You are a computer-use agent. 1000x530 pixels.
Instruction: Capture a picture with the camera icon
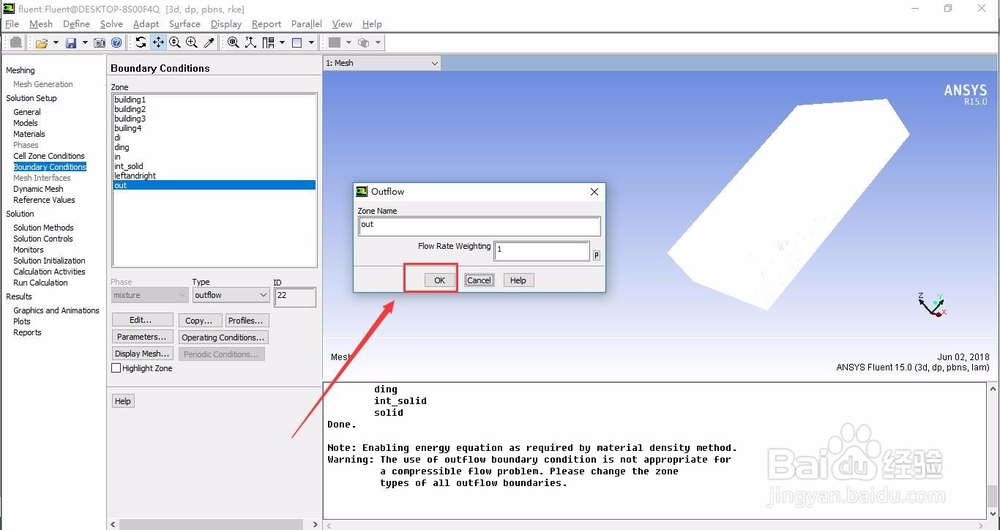coord(99,43)
